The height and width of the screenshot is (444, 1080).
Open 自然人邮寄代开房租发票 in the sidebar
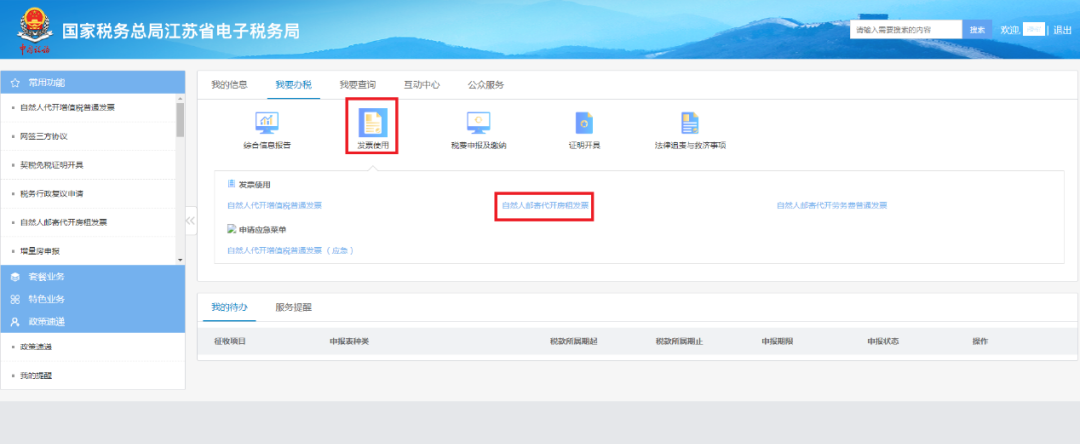click(x=63, y=222)
